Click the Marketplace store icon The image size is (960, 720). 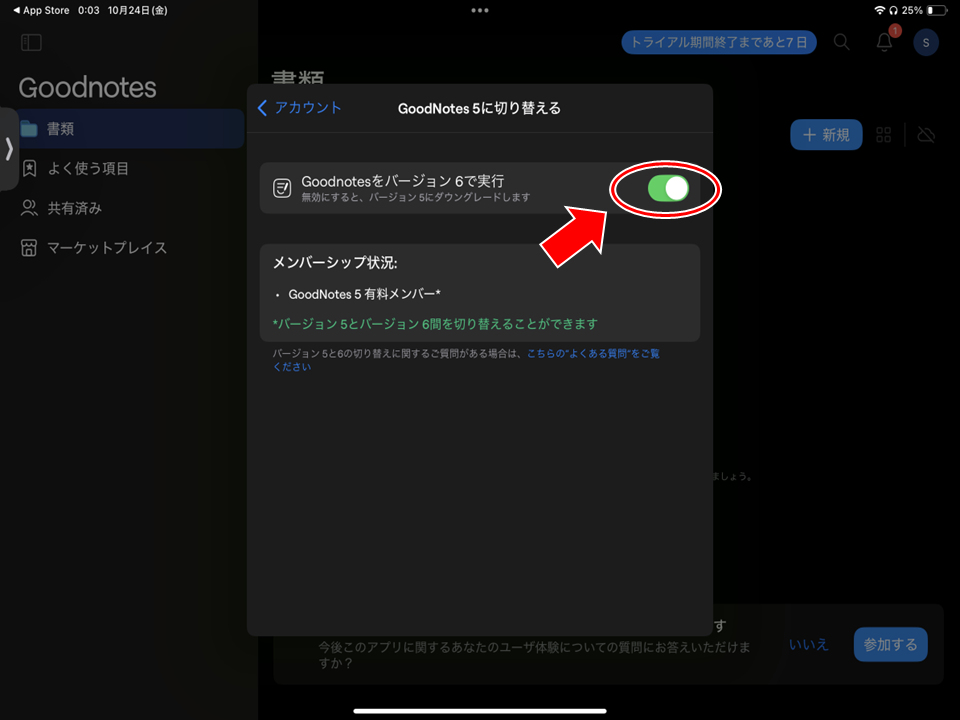29,248
